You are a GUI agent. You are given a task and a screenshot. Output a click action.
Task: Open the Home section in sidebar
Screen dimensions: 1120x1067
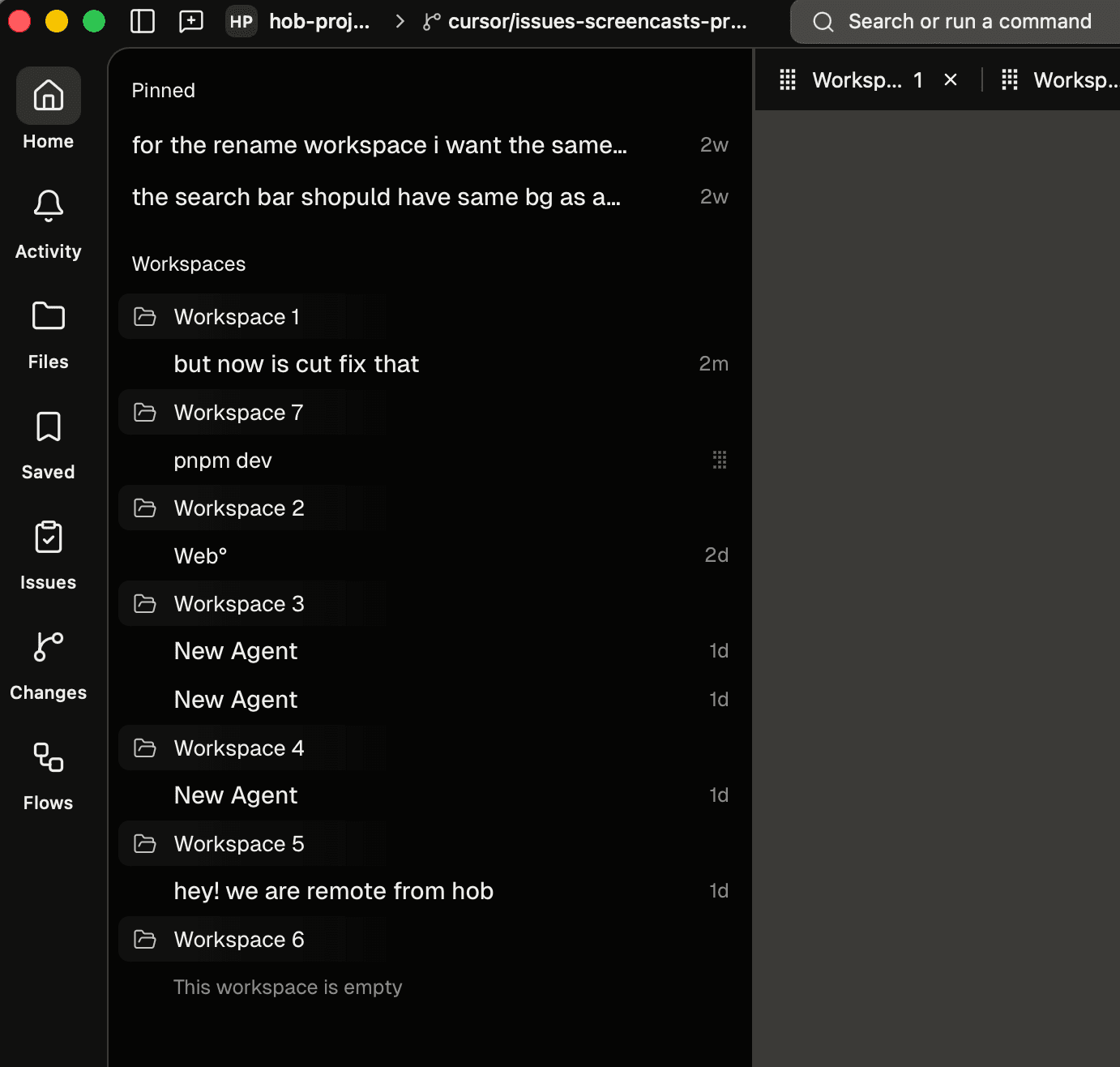48,109
